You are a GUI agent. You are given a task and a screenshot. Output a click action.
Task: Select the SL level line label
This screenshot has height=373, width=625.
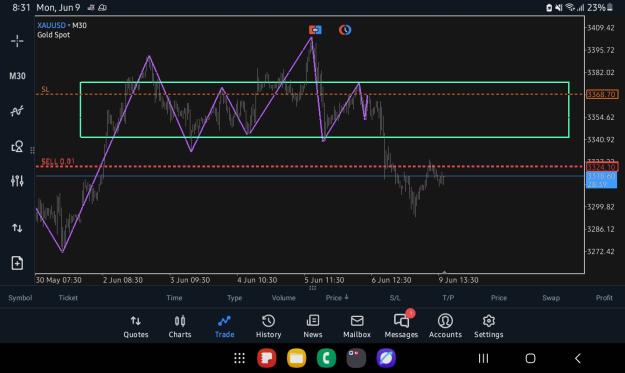(45, 89)
